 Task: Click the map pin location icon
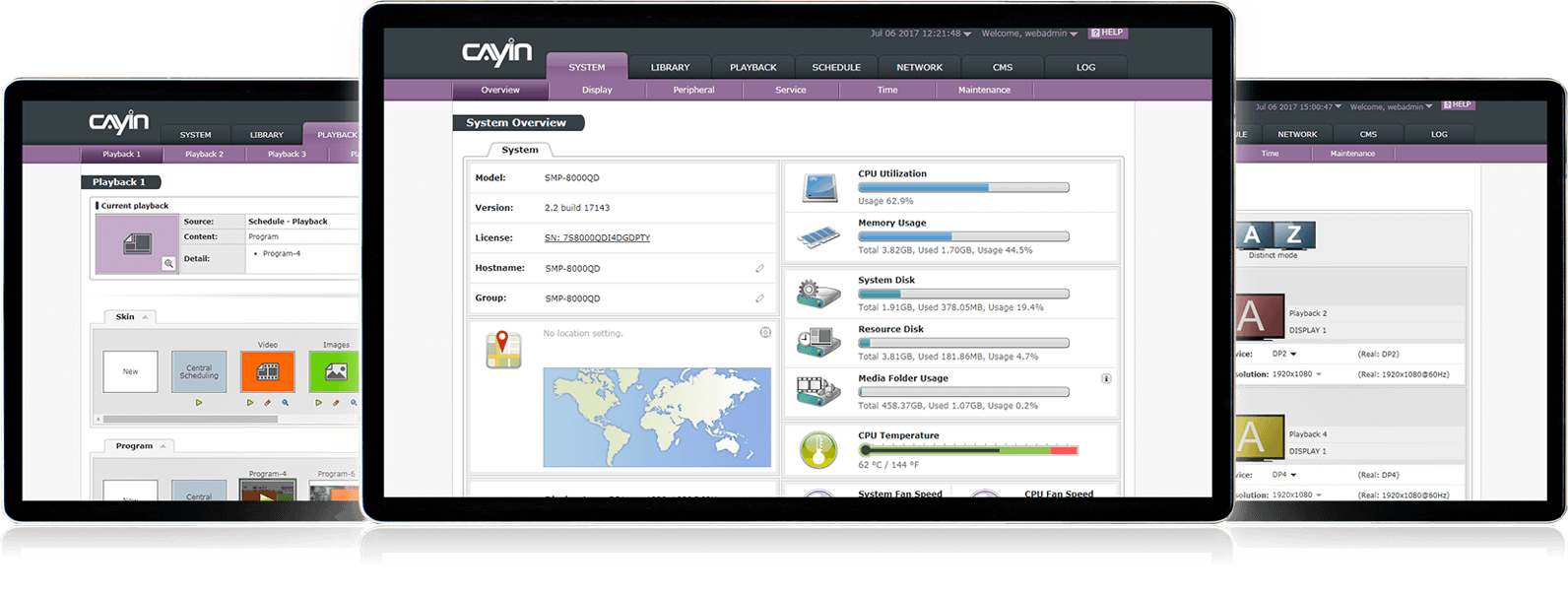(503, 350)
